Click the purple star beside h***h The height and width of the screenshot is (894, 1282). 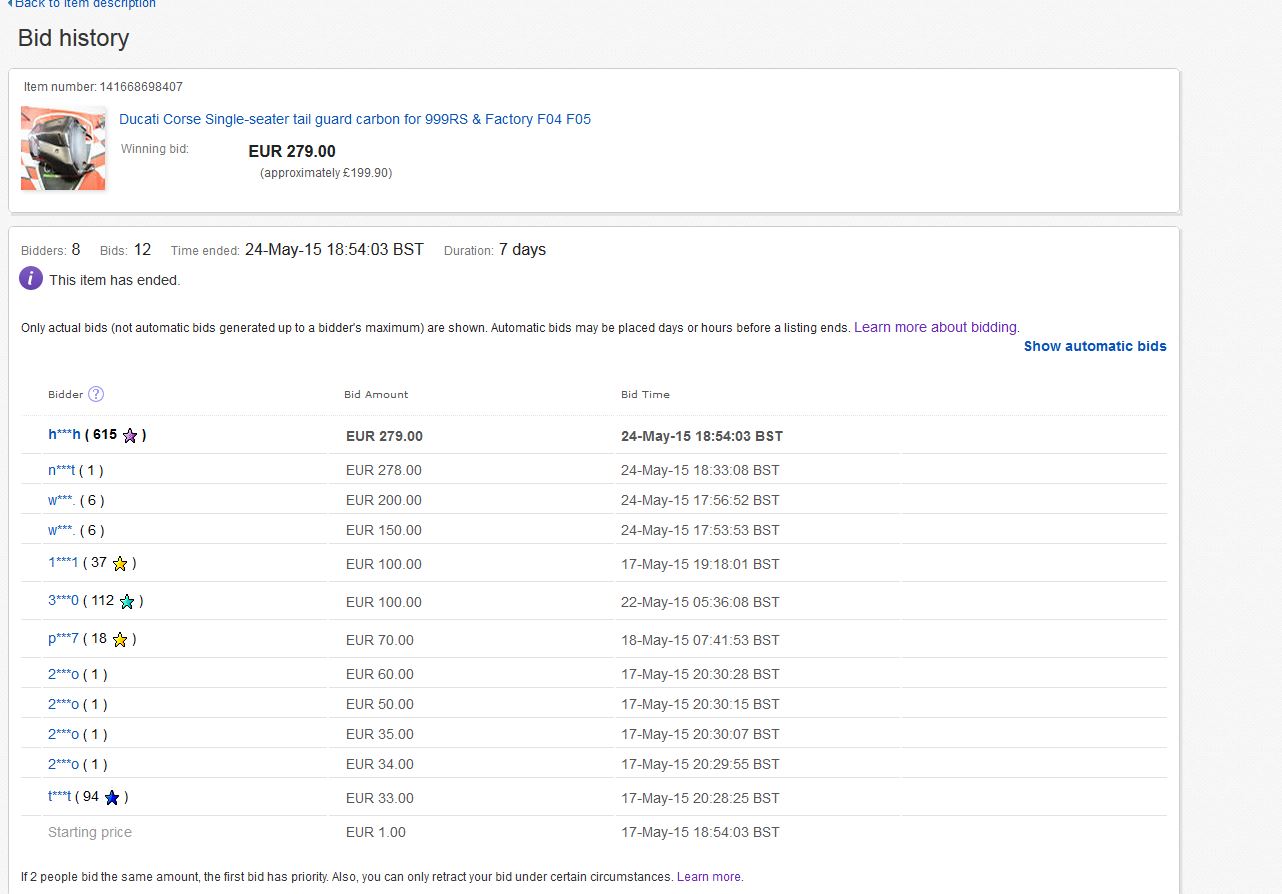click(130, 436)
